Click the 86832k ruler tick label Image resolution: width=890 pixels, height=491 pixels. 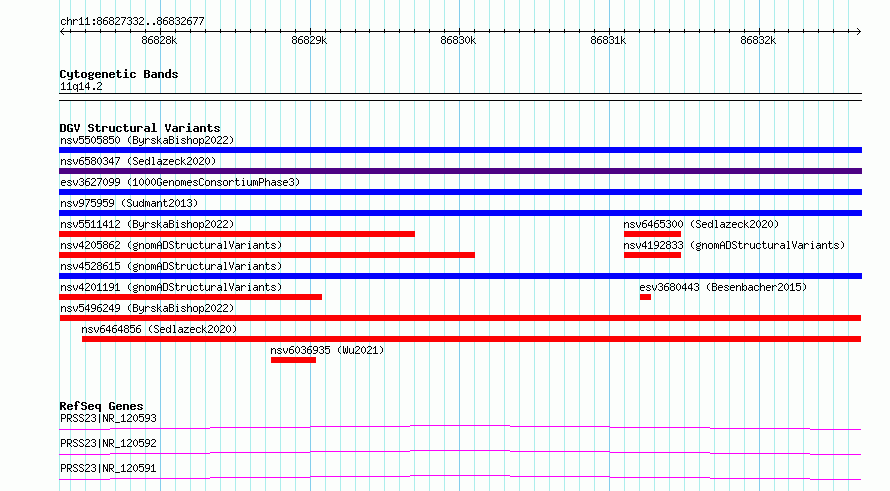point(758,40)
